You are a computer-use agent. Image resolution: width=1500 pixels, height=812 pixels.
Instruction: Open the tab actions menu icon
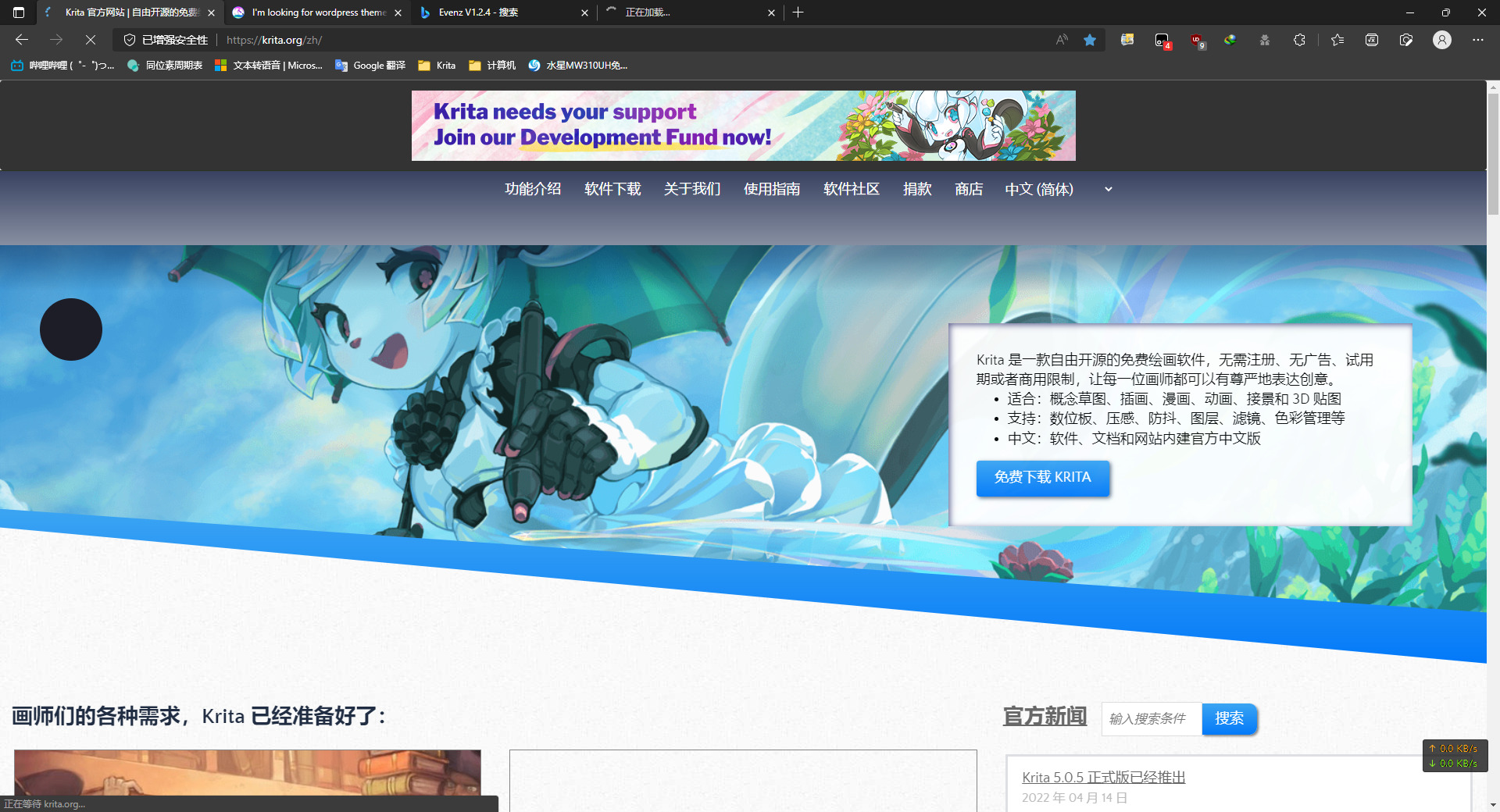tap(19, 12)
